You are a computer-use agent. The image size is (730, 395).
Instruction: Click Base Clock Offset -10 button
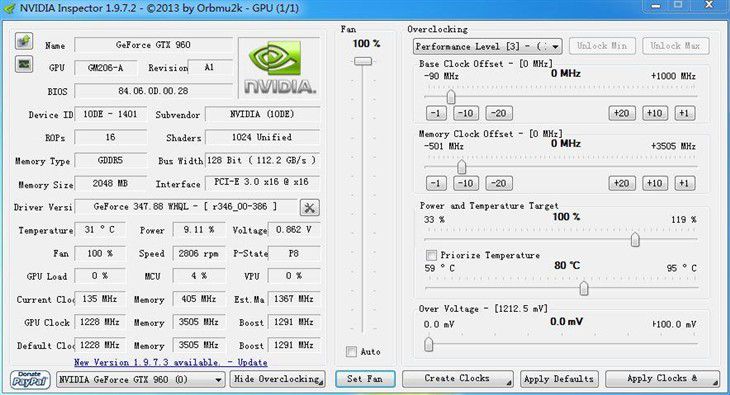(465, 113)
